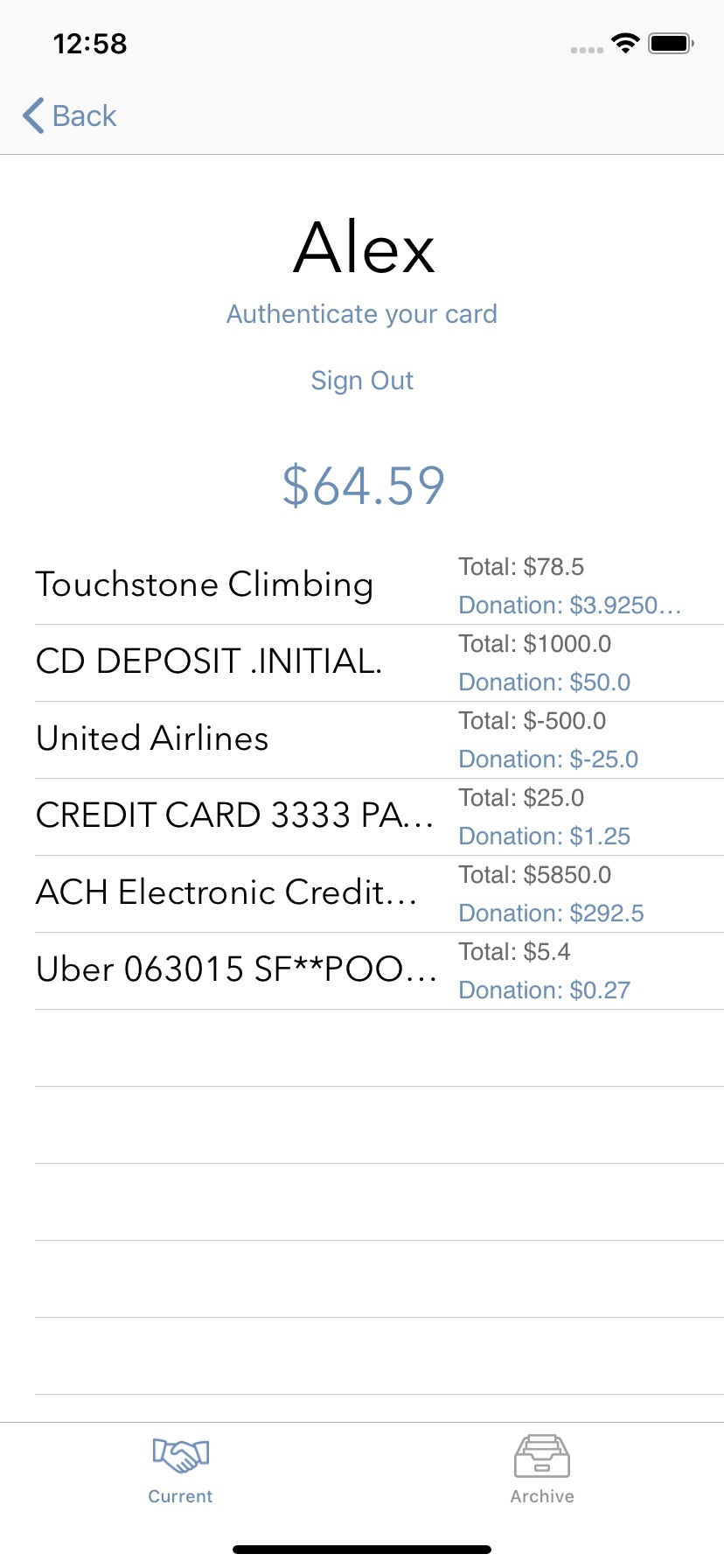
Task: Switch to the Archive tab label
Action: [542, 1496]
